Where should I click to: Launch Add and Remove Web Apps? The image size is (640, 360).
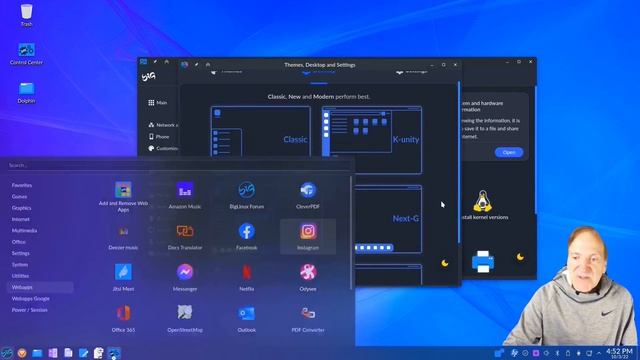(123, 196)
